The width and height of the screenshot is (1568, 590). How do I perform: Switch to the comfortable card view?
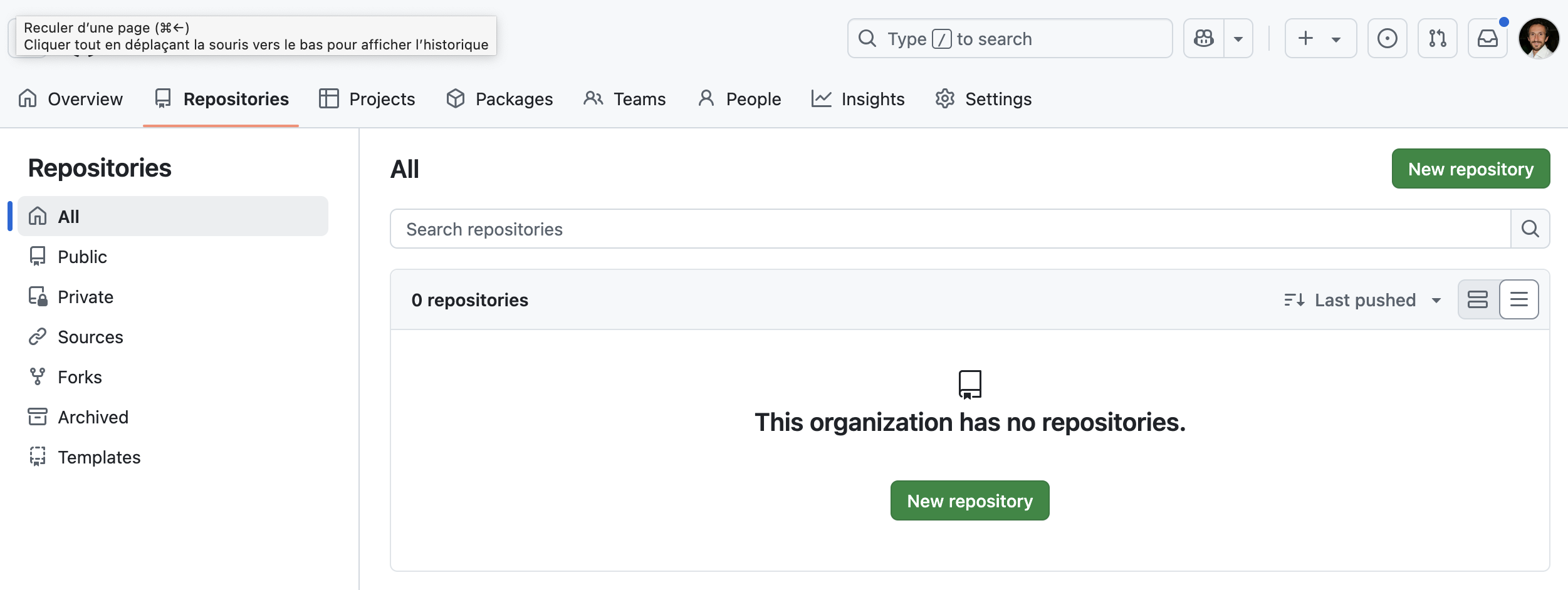(x=1478, y=300)
